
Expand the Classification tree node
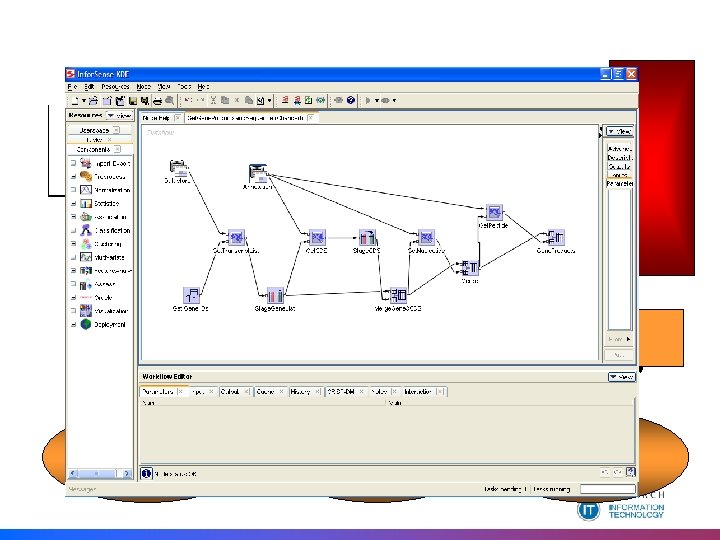click(73, 230)
